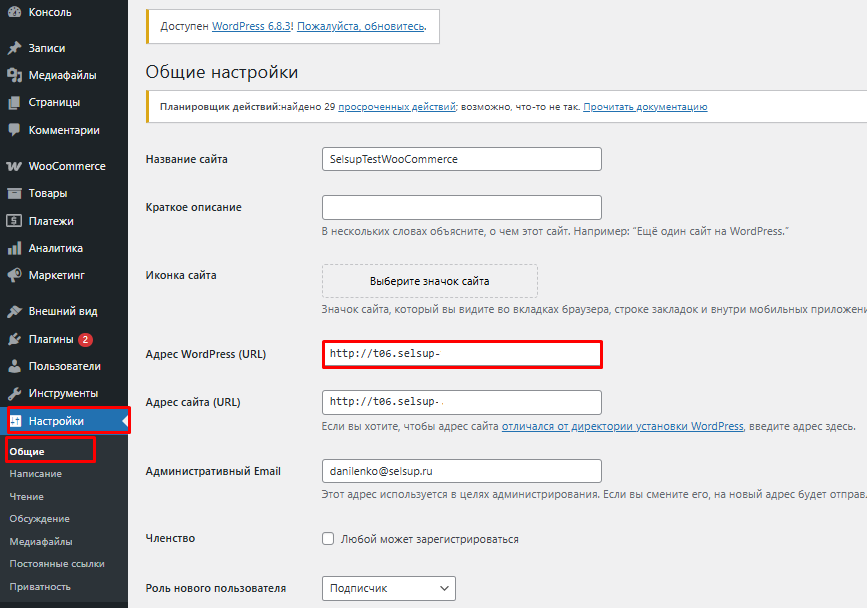The width and height of the screenshot is (867, 608).
Task: Click the Название сайта input field
Action: point(461,159)
